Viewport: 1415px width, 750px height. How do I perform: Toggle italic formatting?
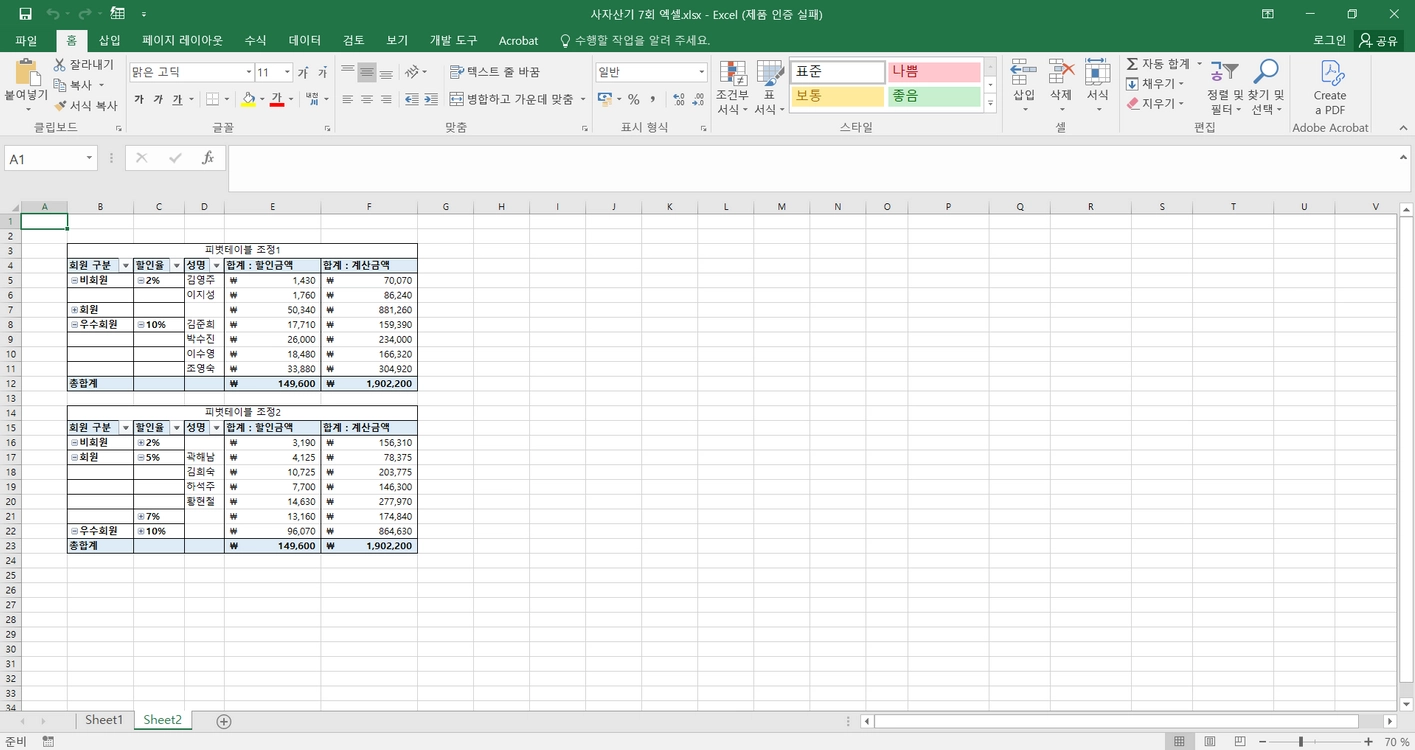[158, 99]
